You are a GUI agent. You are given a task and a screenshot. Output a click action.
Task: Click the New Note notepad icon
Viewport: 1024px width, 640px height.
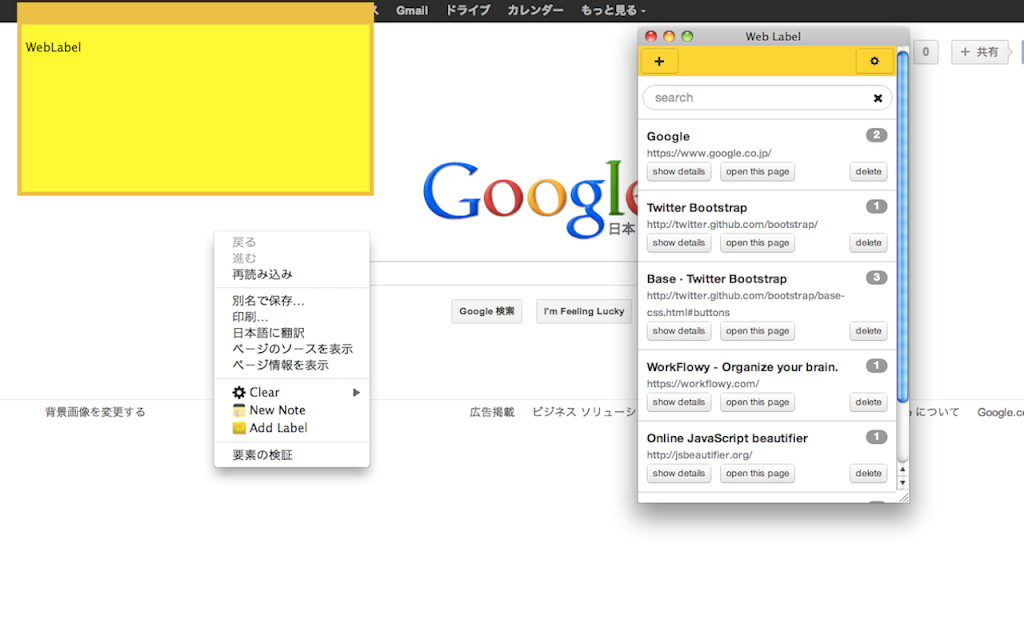(x=239, y=410)
